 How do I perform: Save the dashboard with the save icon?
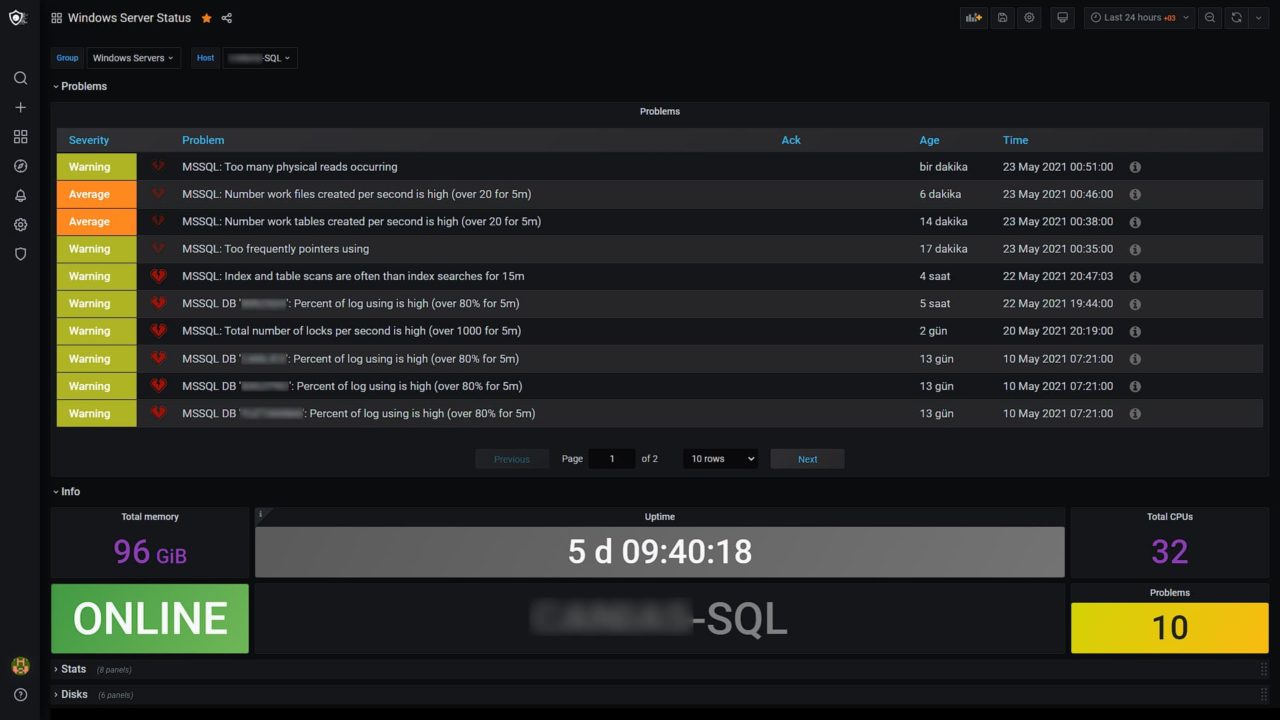(x=1002, y=17)
